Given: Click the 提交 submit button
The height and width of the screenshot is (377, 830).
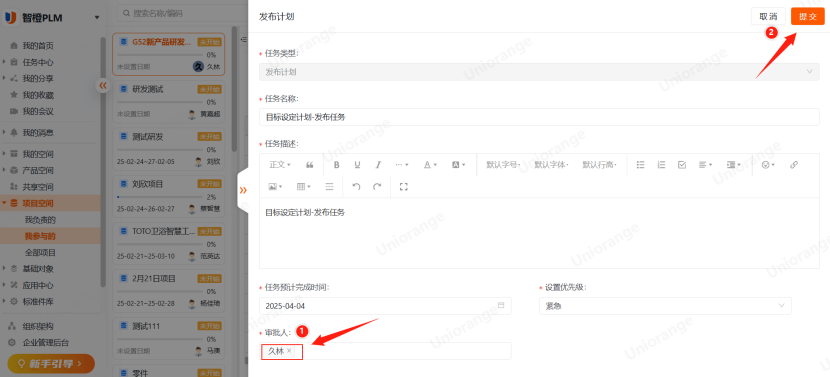Looking at the screenshot, I should (808, 16).
